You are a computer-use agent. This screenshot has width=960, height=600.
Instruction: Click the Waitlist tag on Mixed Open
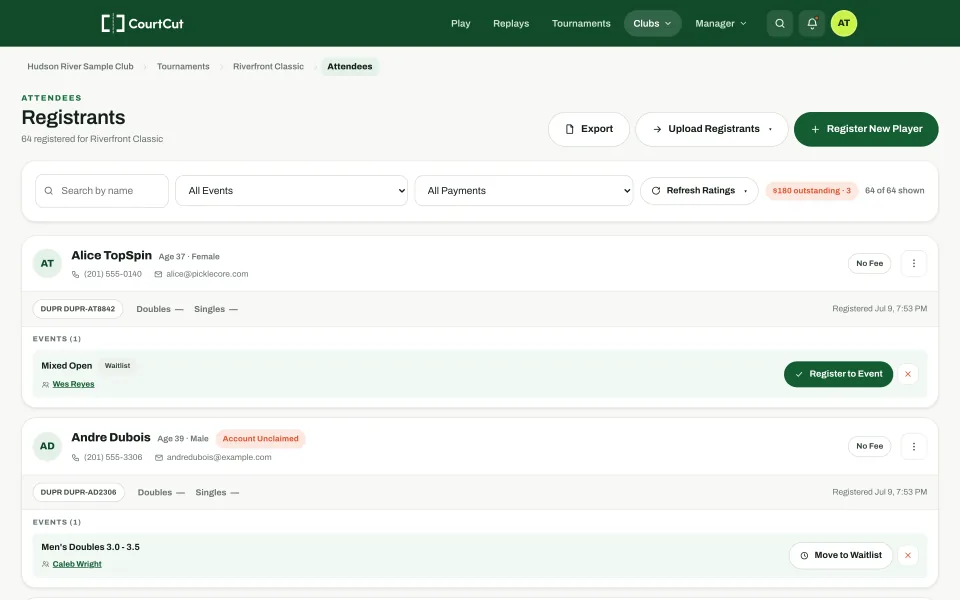point(117,366)
